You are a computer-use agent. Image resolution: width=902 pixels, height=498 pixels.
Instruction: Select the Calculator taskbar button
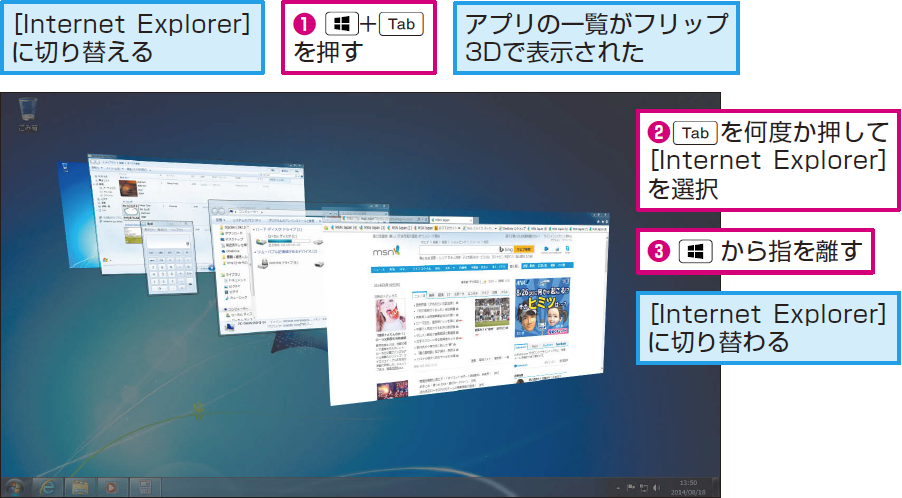click(144, 488)
